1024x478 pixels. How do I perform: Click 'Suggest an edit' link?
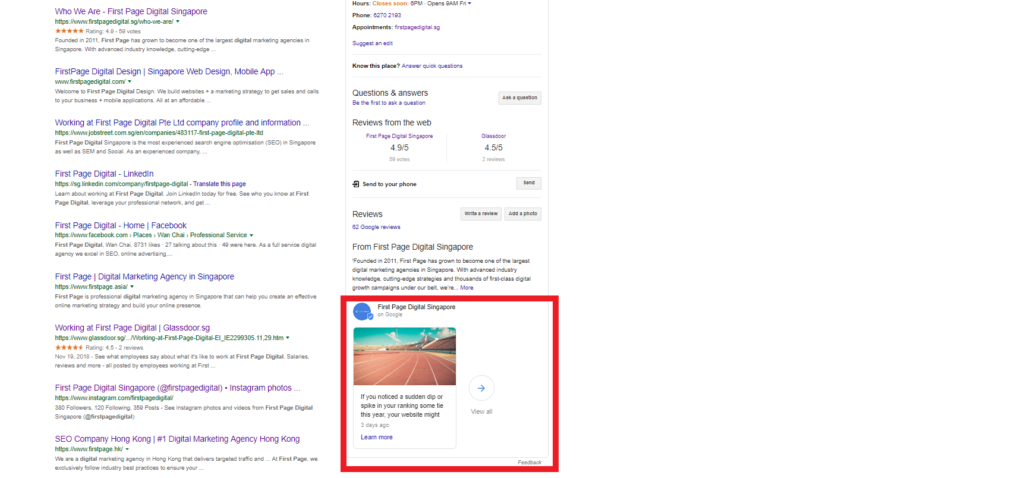click(x=372, y=43)
